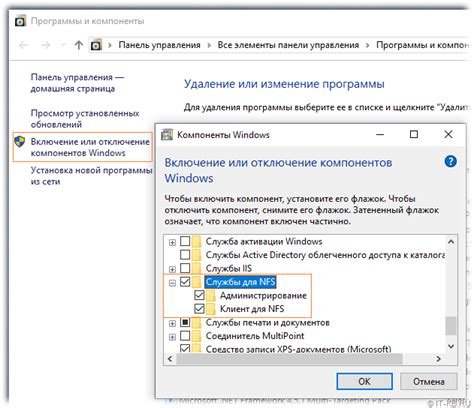This screenshot has height=408, width=474.
Task: Check the Служба активации Windows checkbox
Action: click(185, 241)
